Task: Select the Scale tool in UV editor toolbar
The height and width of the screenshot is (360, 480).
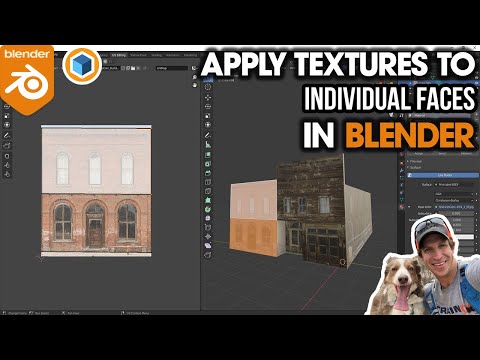Action: 7,116
